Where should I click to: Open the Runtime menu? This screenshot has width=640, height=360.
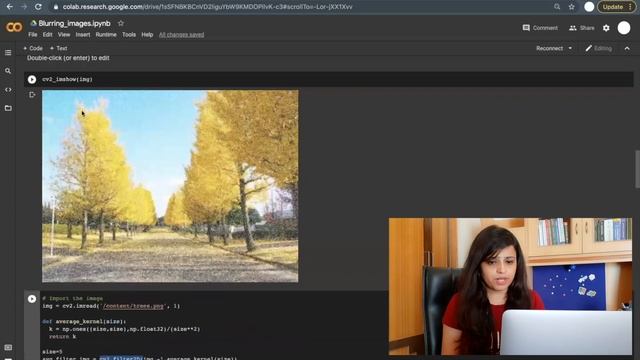click(106, 35)
